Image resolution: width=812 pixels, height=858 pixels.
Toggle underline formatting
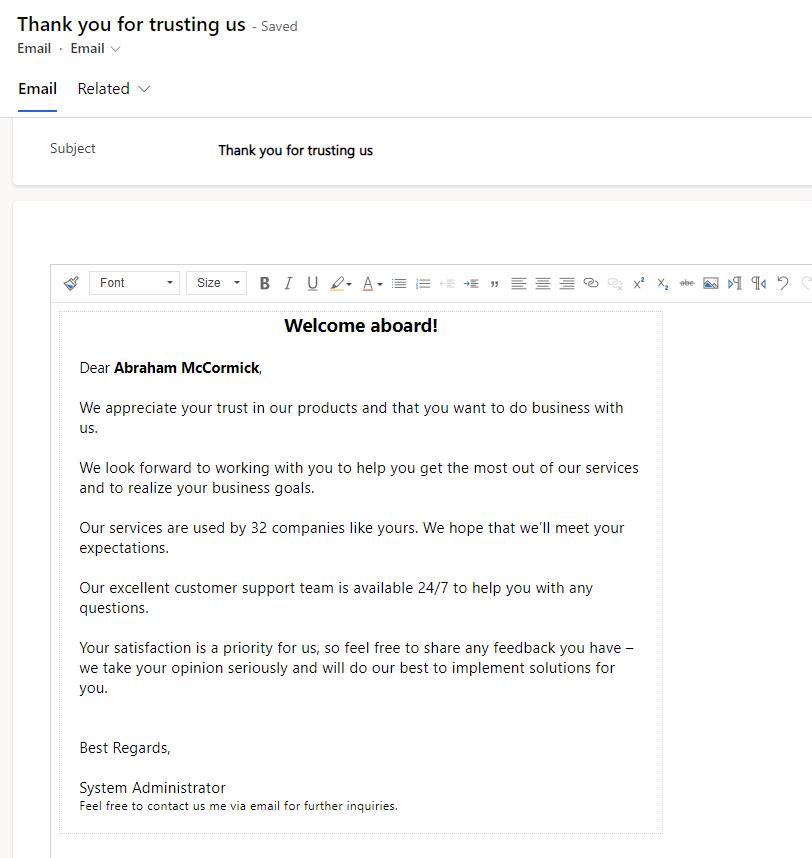pyautogui.click(x=312, y=283)
